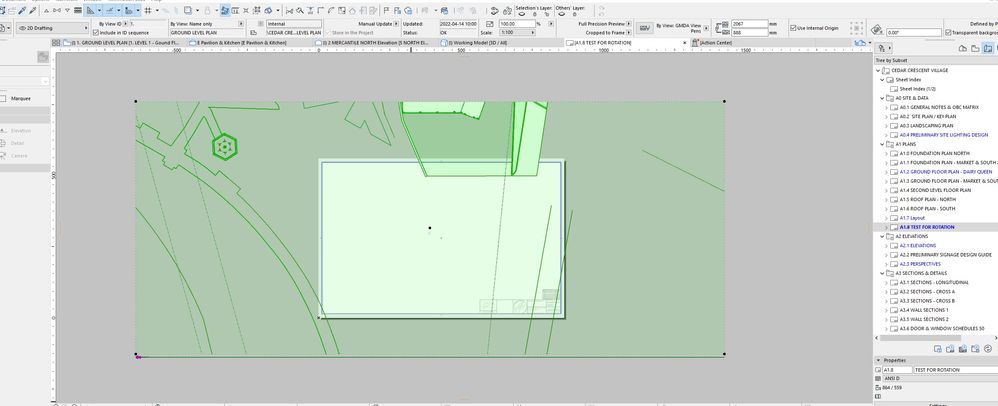Switch to GROUND LEVEL PLAN tab

[122, 43]
